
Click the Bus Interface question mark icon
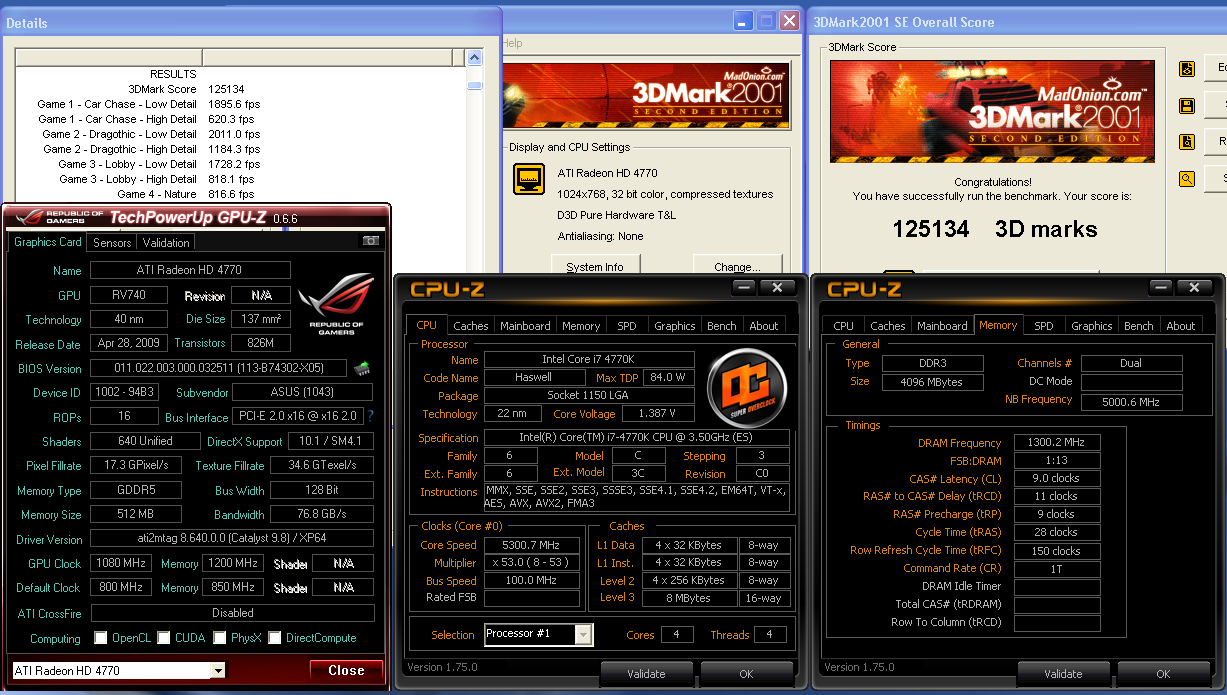point(371,416)
